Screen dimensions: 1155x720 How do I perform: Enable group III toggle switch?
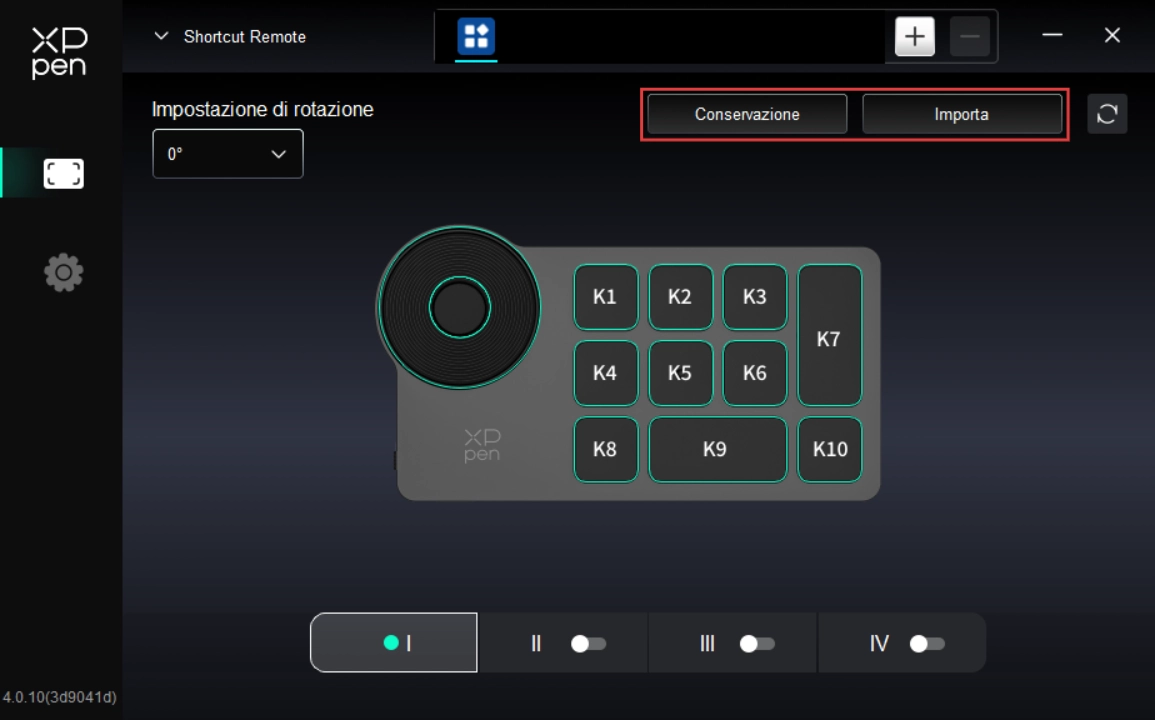pyautogui.click(x=757, y=644)
